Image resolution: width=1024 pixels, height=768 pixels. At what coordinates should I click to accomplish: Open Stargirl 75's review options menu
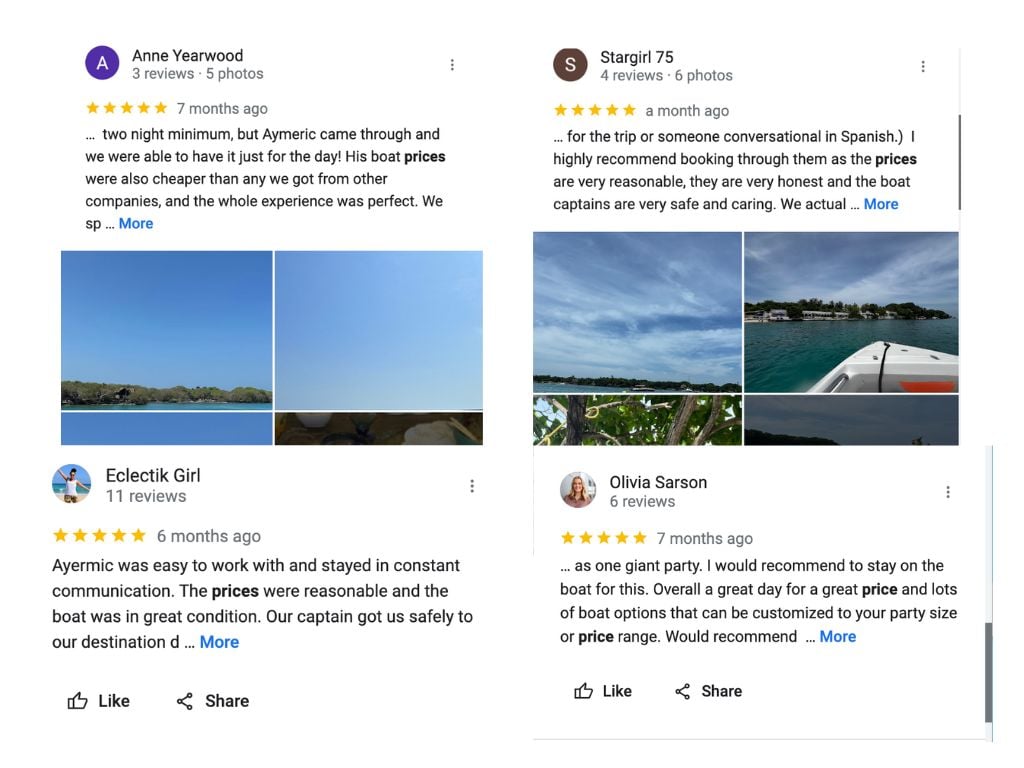(x=923, y=66)
